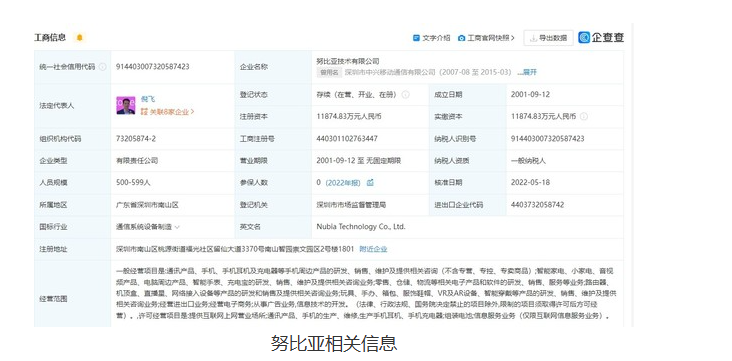The width and height of the screenshot is (732, 361).
Task: Click the 企查查 logo
Action: 601,38
